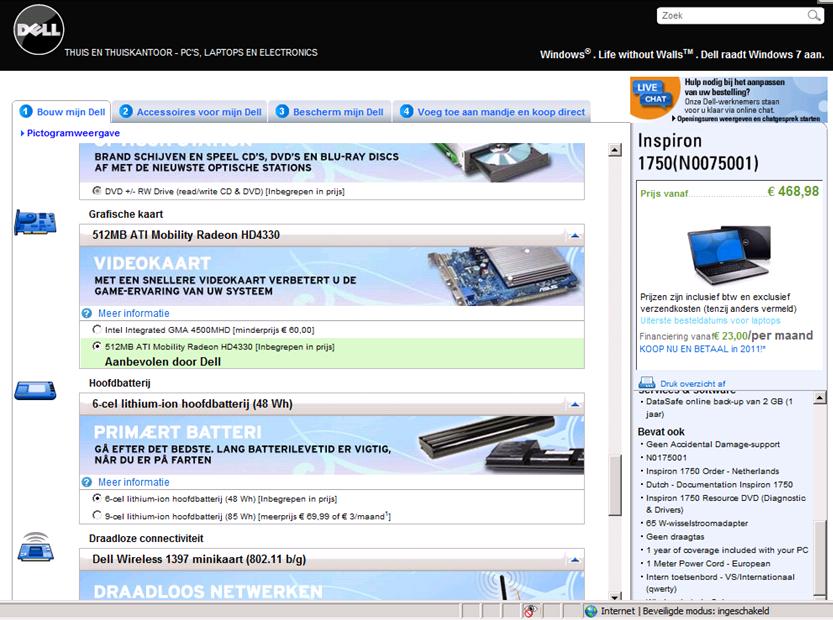Screen dimensions: 833x620
Task: Choose the 9-cel lithium-ion battery (85 Wh)
Action: pos(97,516)
